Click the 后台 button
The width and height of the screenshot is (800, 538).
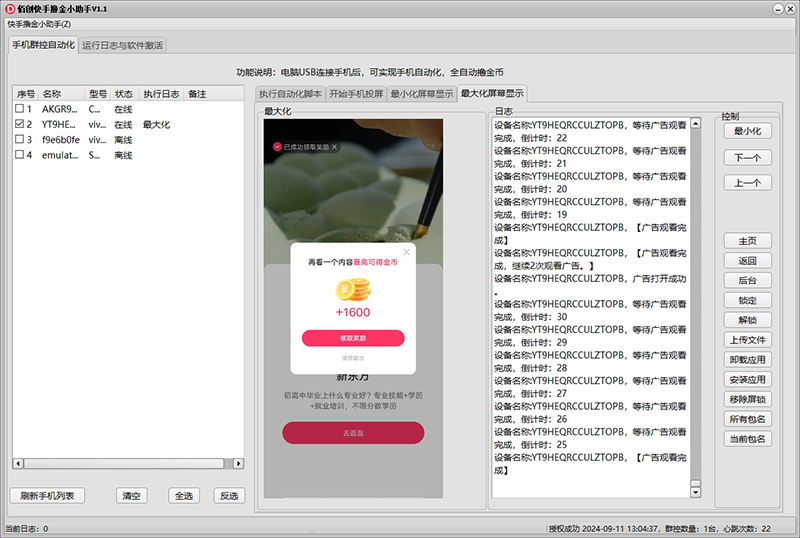click(x=747, y=280)
